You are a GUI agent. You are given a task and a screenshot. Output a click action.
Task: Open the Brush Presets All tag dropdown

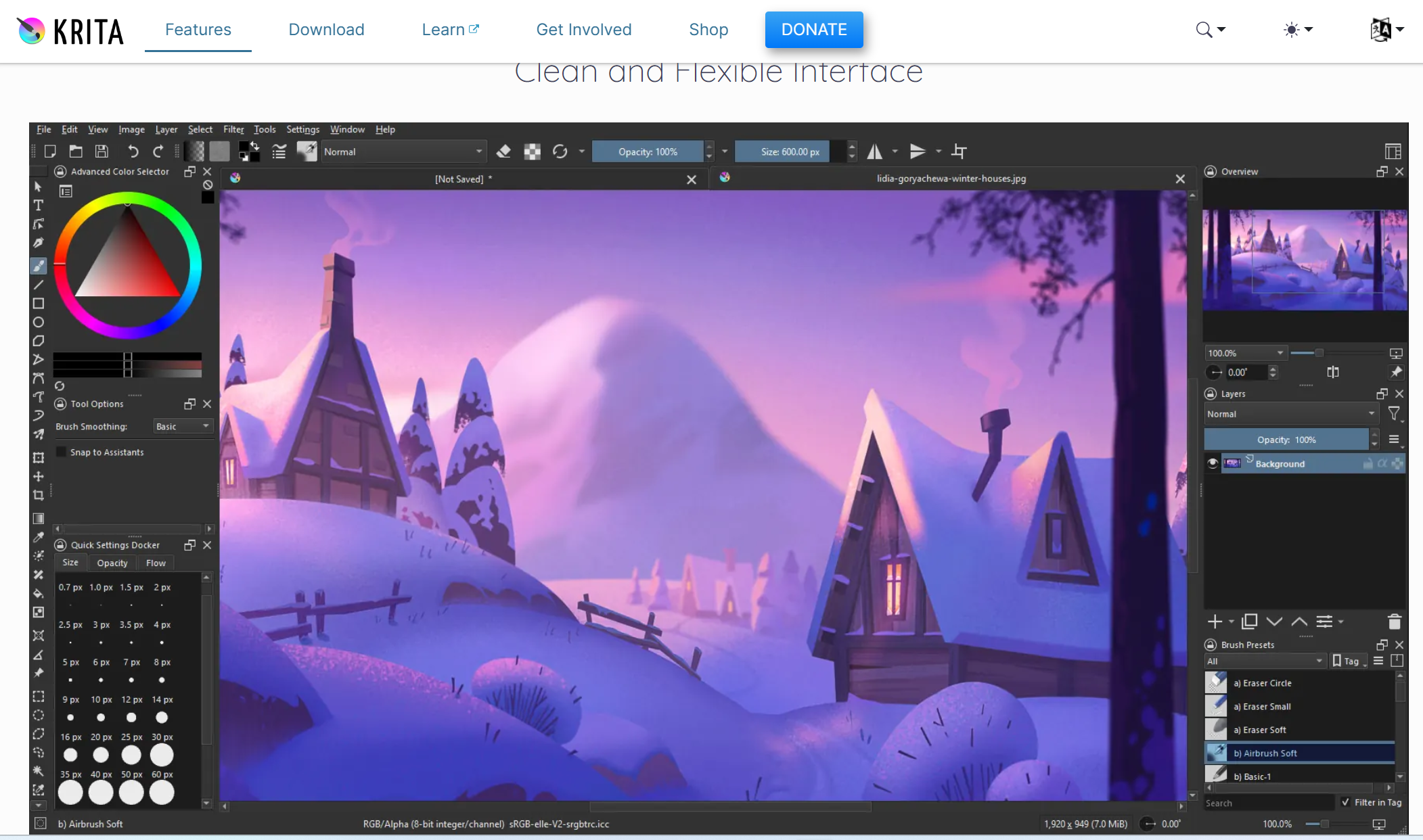pyautogui.click(x=1265, y=661)
